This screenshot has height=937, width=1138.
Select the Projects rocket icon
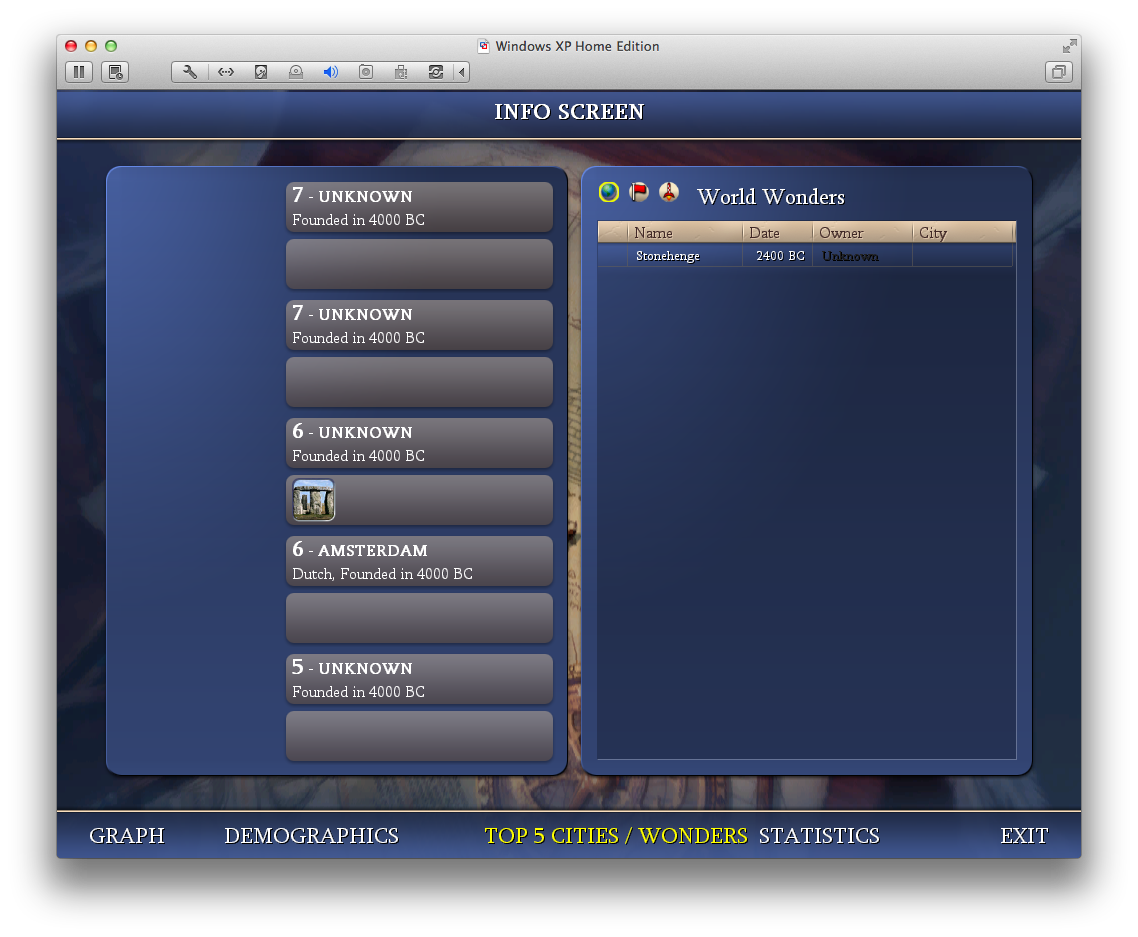(x=668, y=192)
